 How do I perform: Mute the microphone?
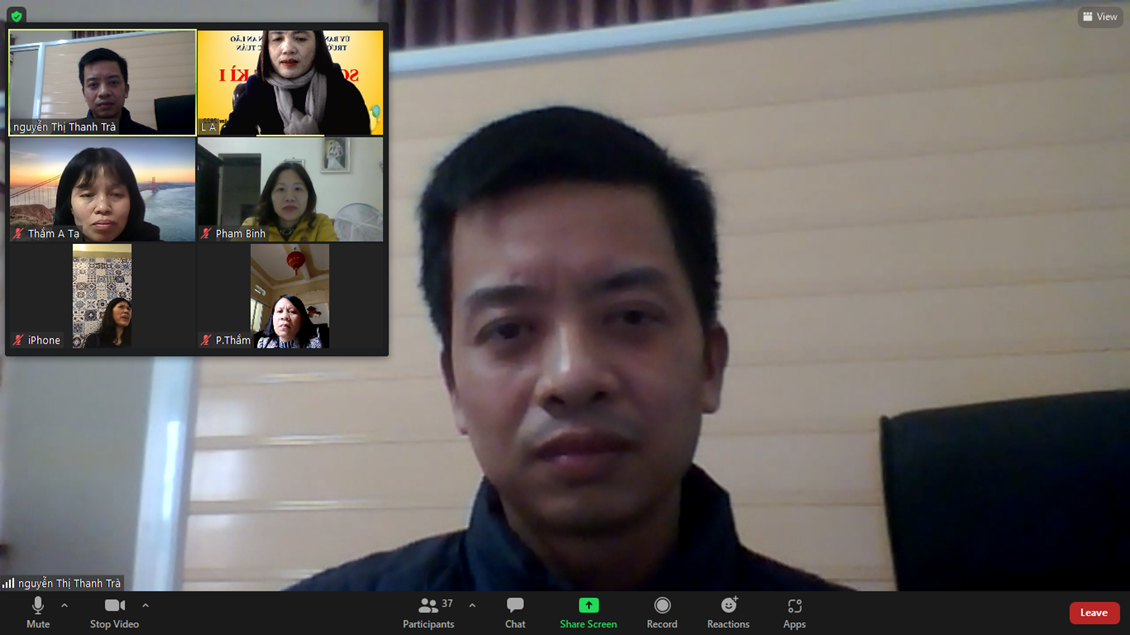[x=38, y=611]
